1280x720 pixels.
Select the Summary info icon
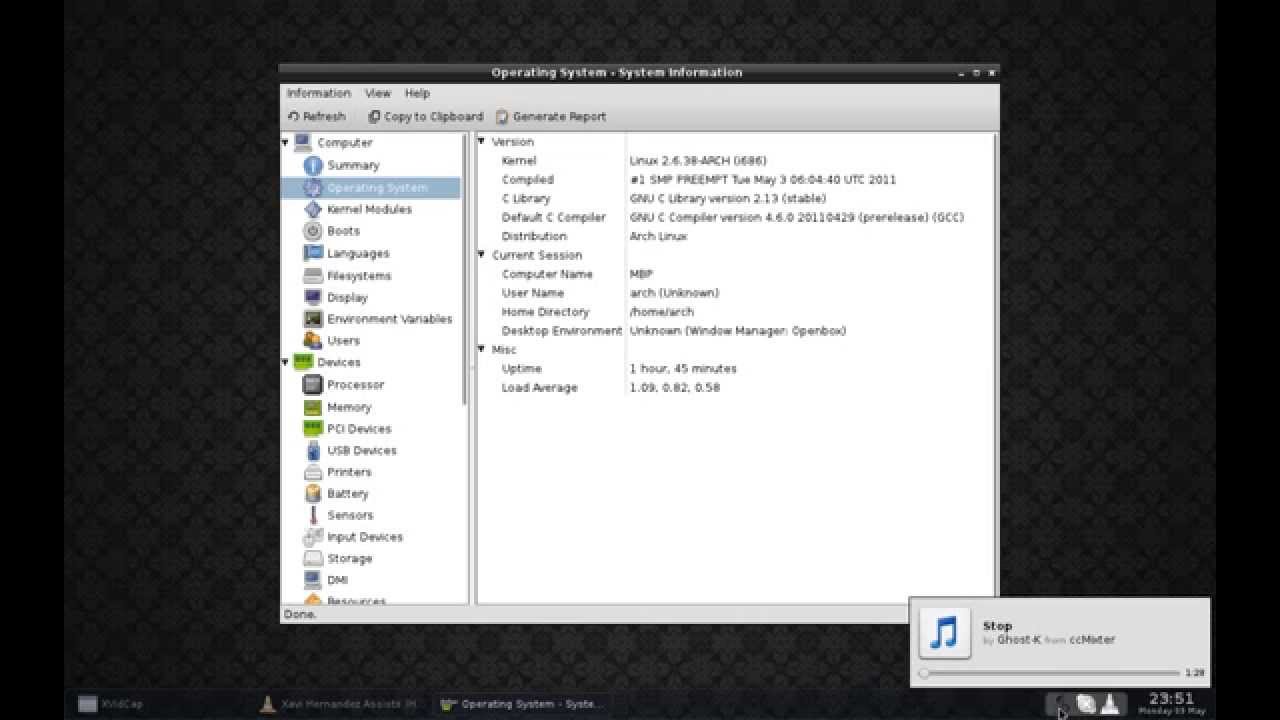(313, 165)
